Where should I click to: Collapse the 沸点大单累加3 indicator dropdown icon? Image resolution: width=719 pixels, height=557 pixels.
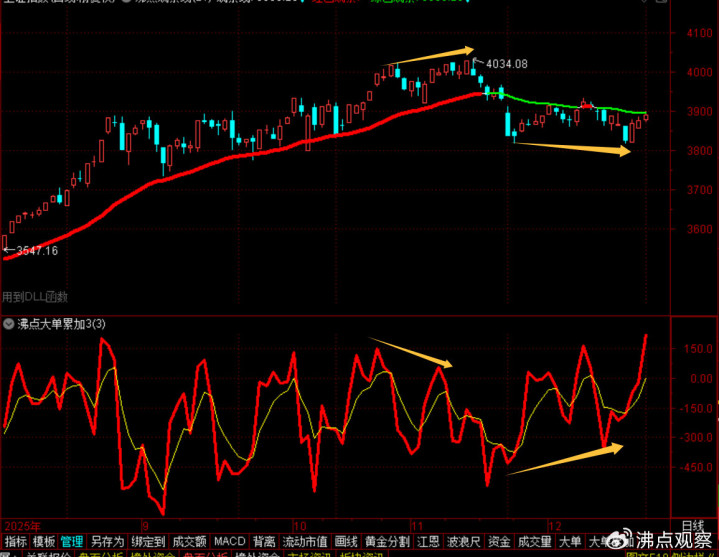click(9, 325)
